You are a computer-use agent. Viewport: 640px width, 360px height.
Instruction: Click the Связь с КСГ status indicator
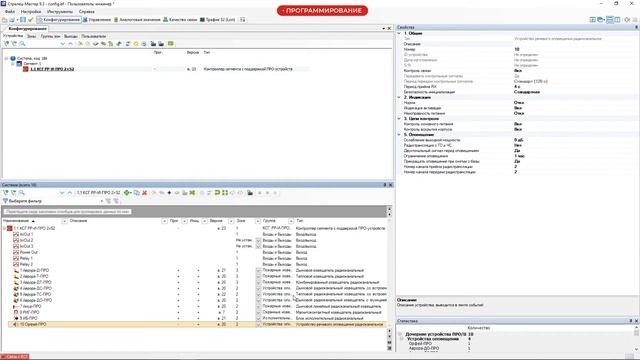(x=15, y=357)
